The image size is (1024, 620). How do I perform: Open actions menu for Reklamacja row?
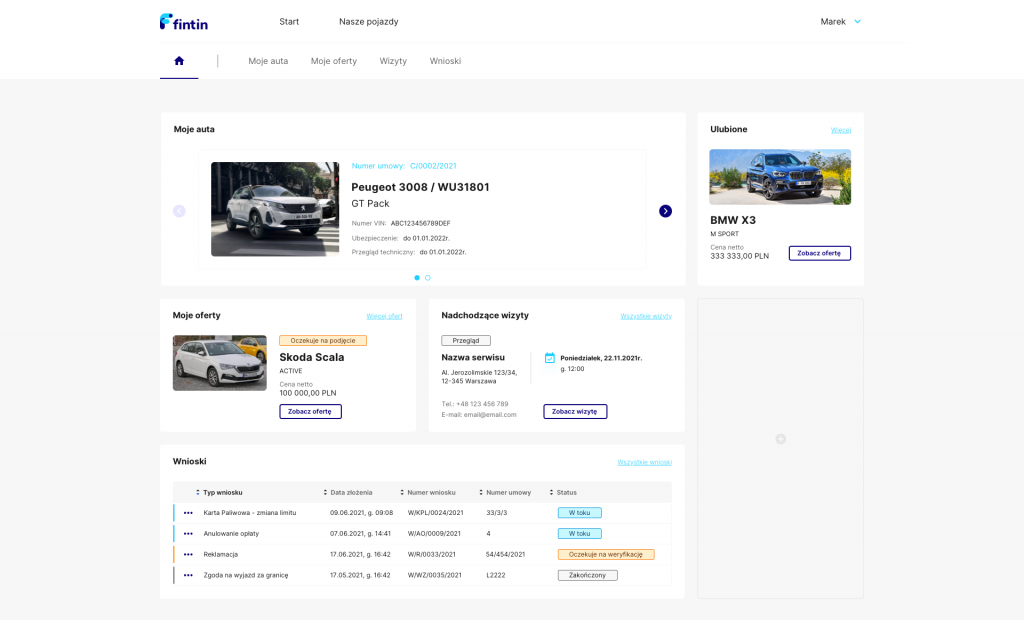(188, 555)
